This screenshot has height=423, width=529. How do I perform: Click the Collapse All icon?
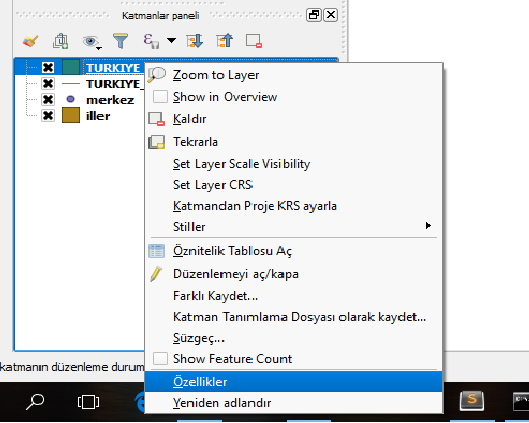(x=225, y=41)
